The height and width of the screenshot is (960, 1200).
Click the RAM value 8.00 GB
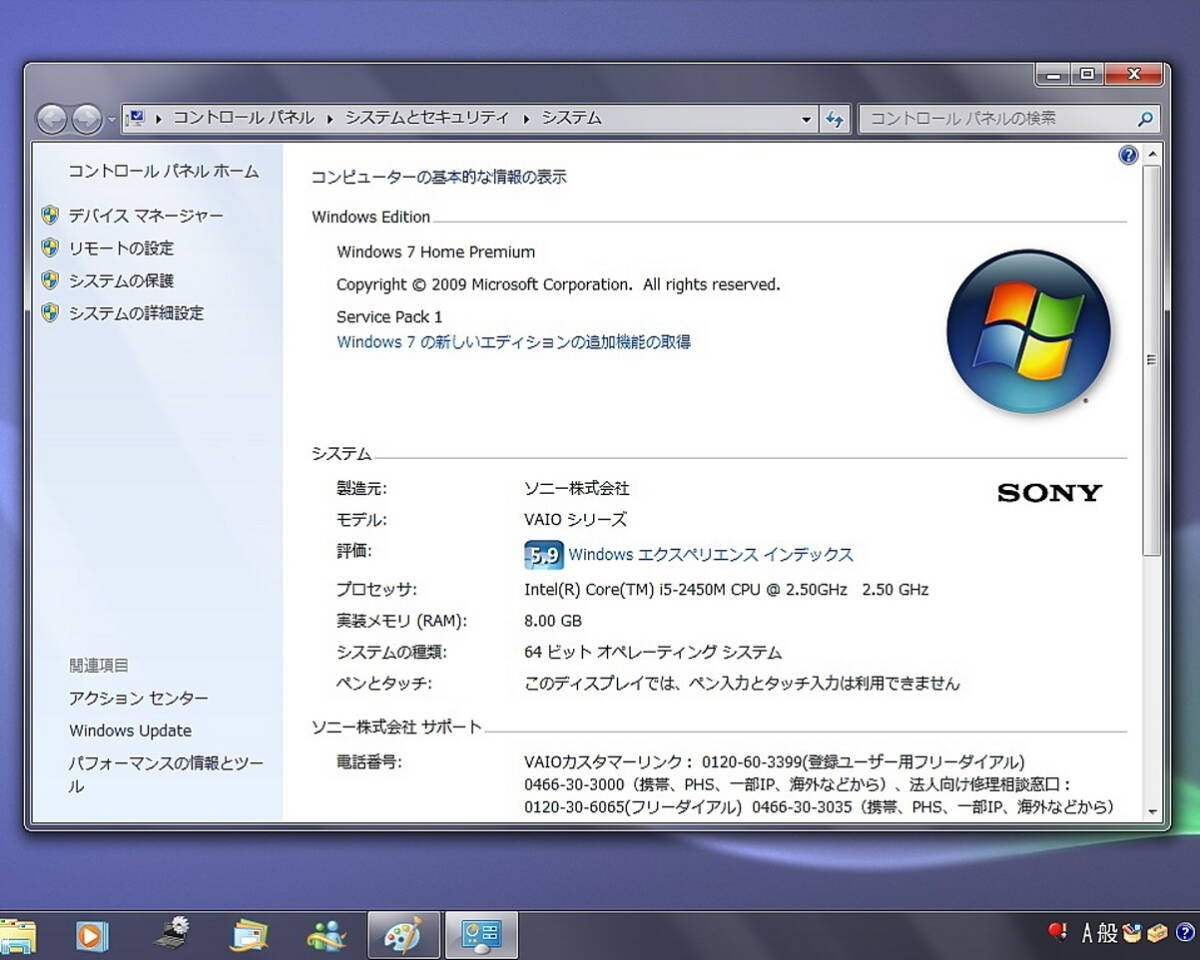[553, 621]
